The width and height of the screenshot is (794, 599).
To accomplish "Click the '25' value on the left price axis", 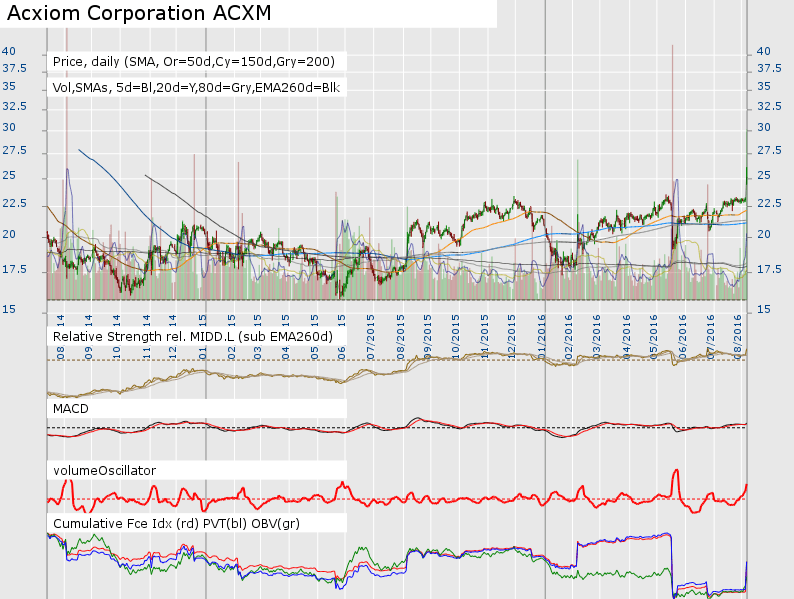I will [9, 175].
